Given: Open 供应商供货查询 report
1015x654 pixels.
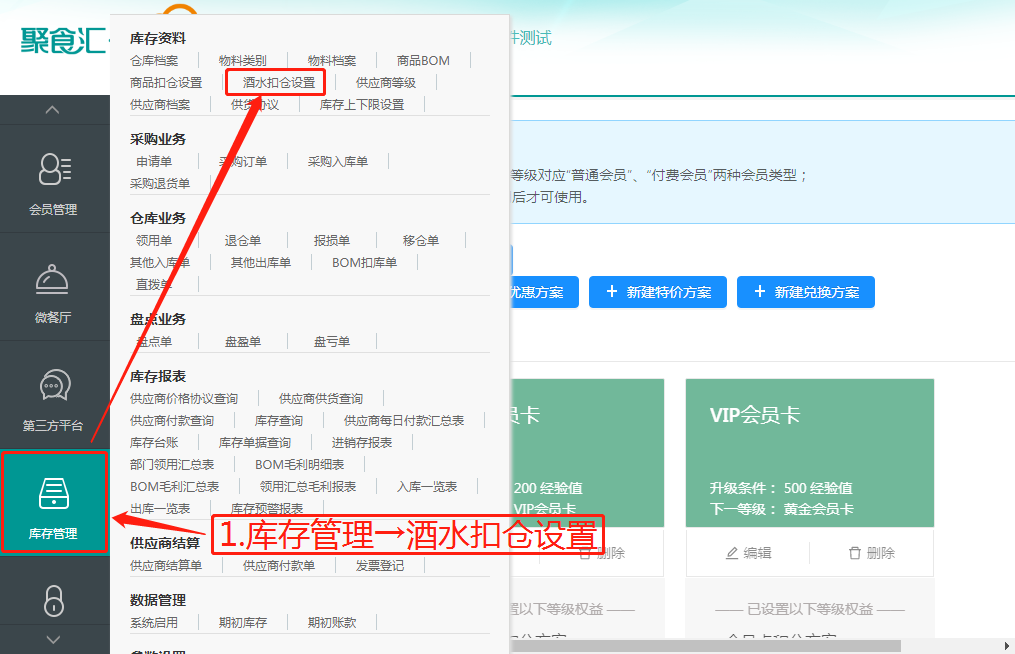Looking at the screenshot, I should click(320, 399).
